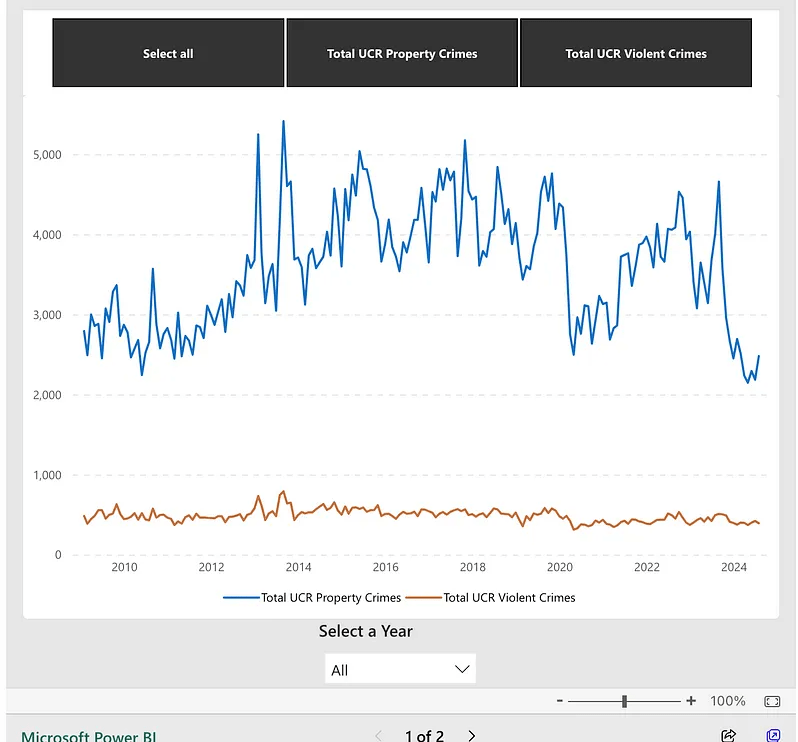Click the 100% zoom level text
This screenshot has height=742, width=798.
(728, 701)
